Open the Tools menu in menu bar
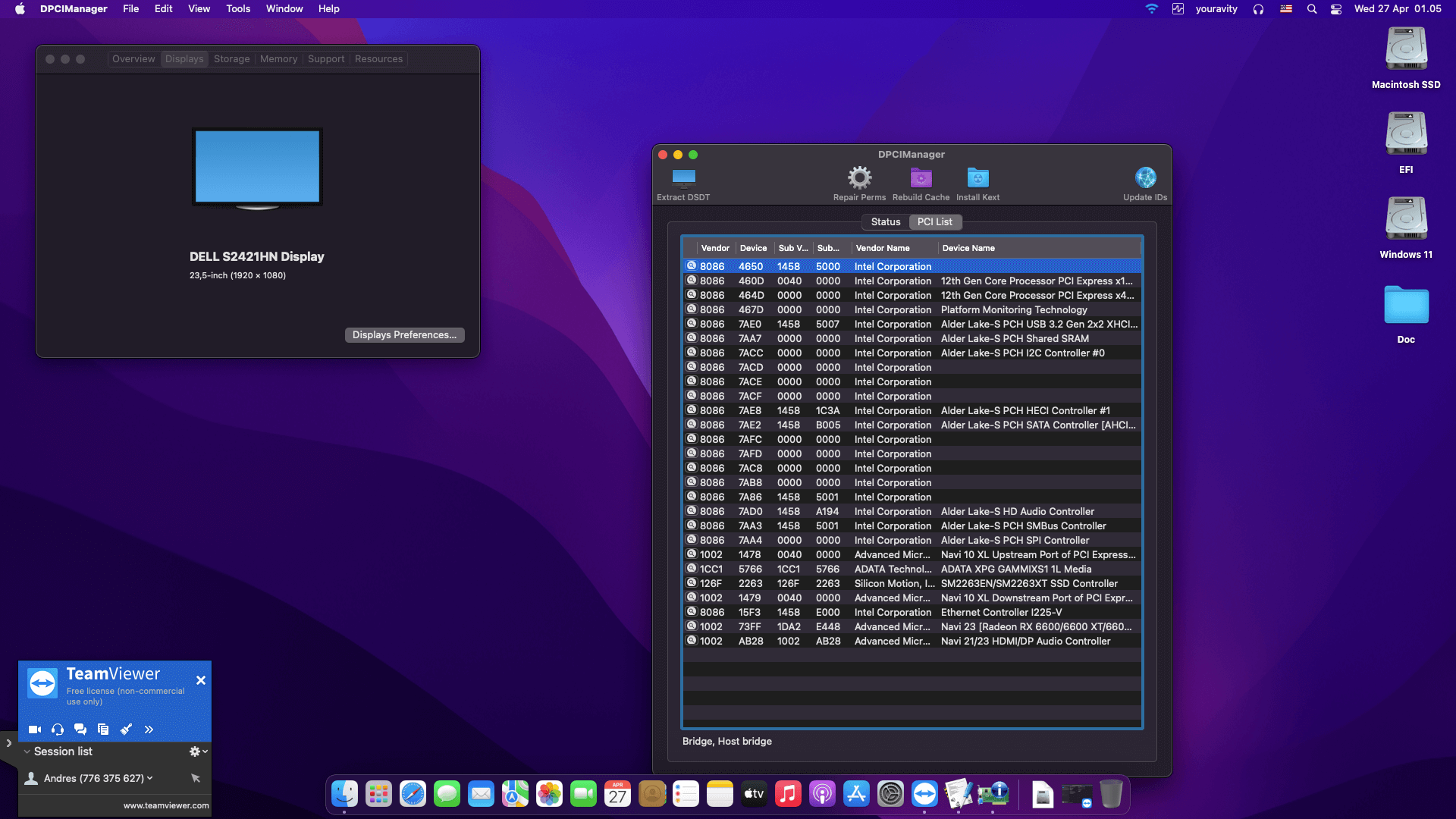1456x819 pixels. click(x=238, y=9)
